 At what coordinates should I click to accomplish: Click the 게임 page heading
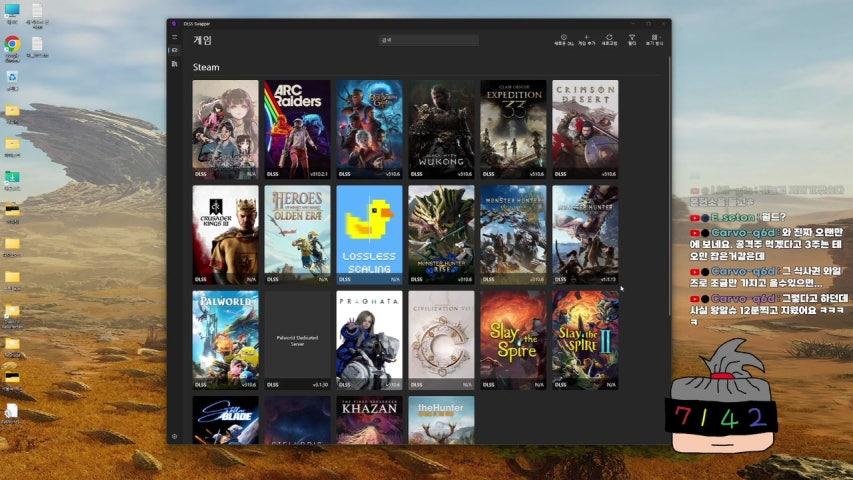[x=202, y=40]
